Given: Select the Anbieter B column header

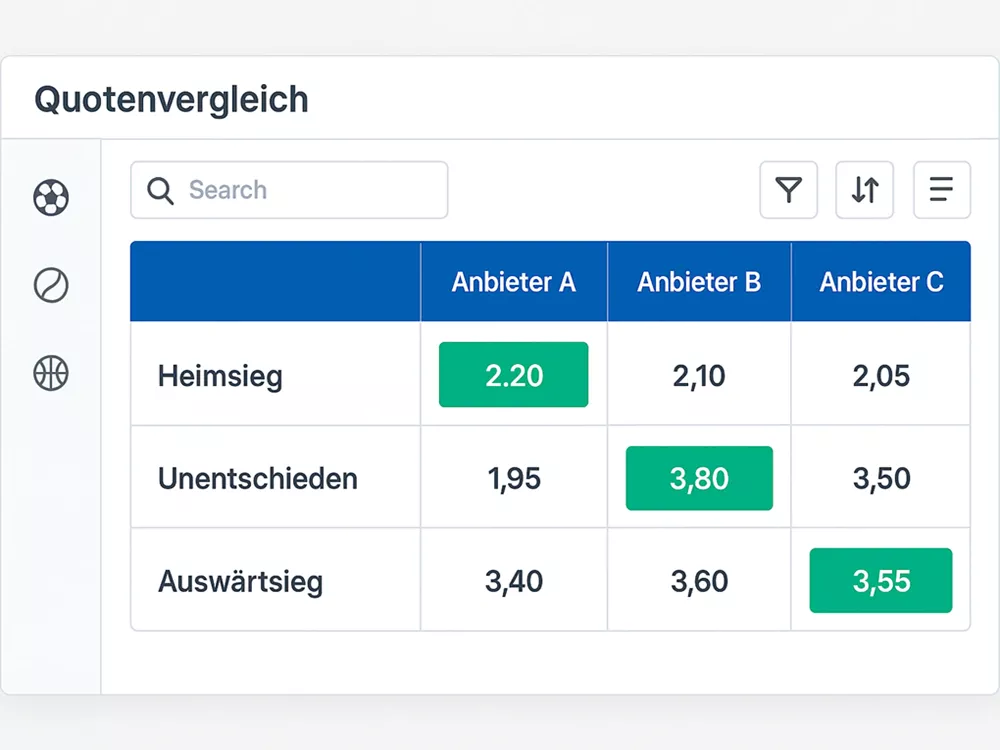Looking at the screenshot, I should pyautogui.click(x=699, y=281).
